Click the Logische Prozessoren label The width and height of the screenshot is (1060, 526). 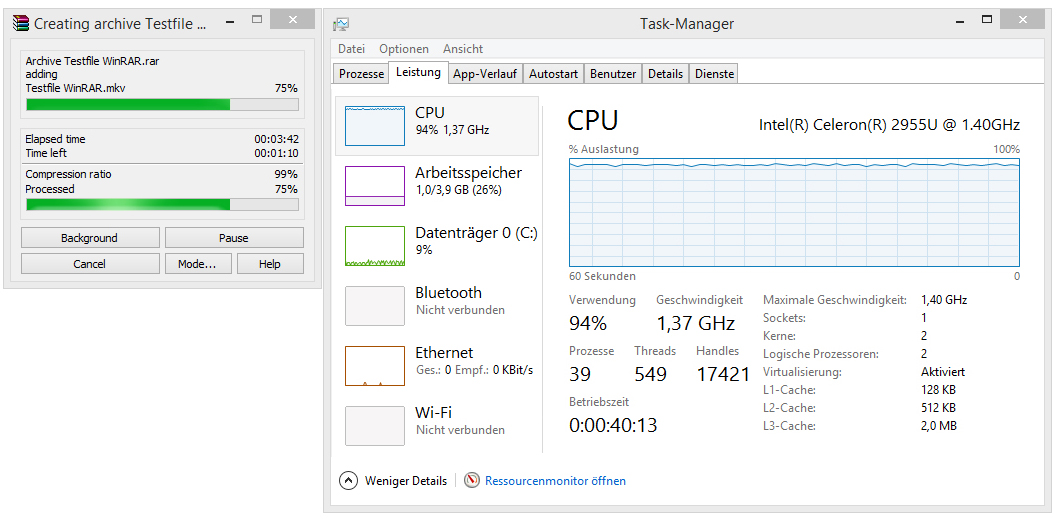(821, 354)
